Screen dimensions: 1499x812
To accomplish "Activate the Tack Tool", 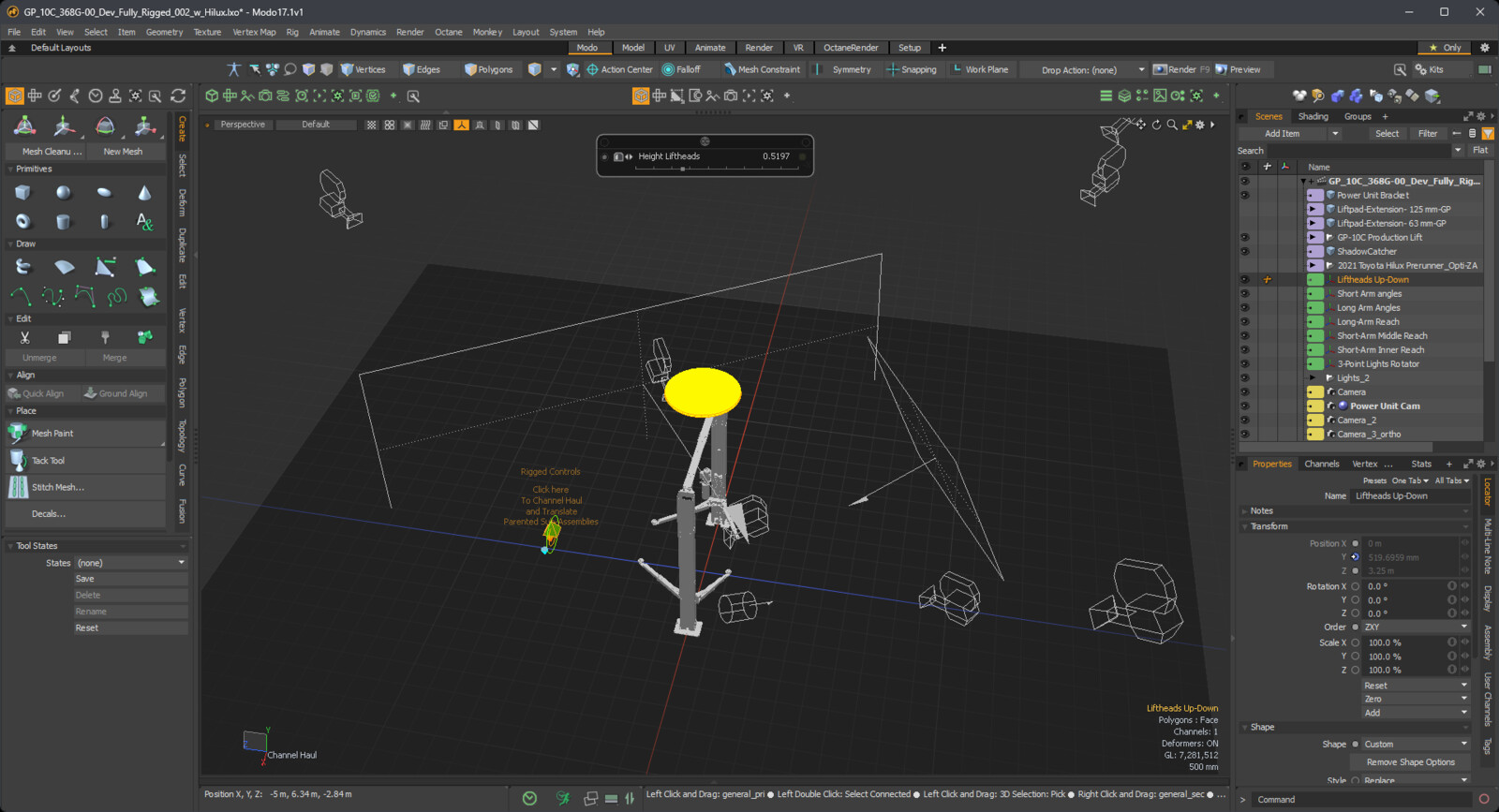I will click(x=85, y=461).
